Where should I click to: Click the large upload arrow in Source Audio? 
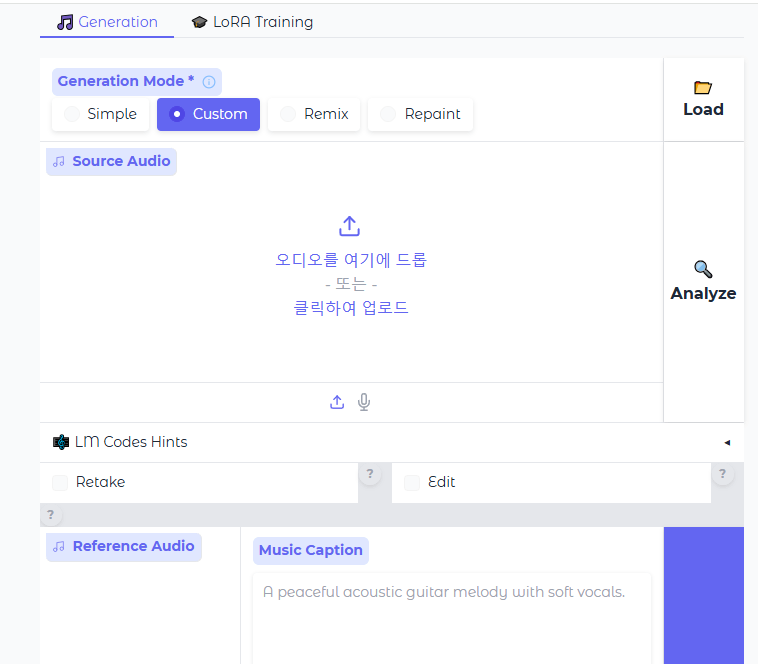[350, 226]
